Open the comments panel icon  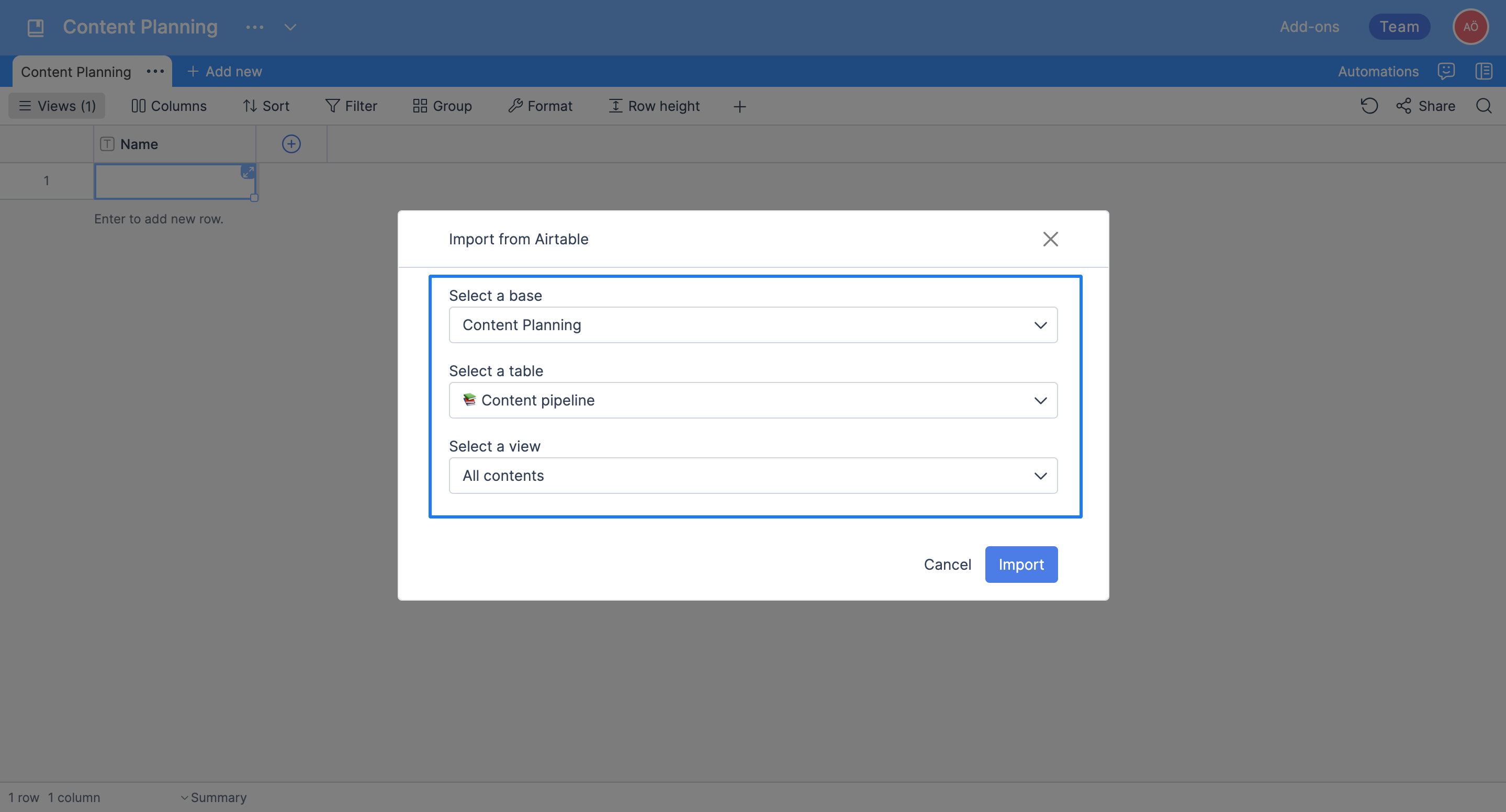coord(1446,71)
